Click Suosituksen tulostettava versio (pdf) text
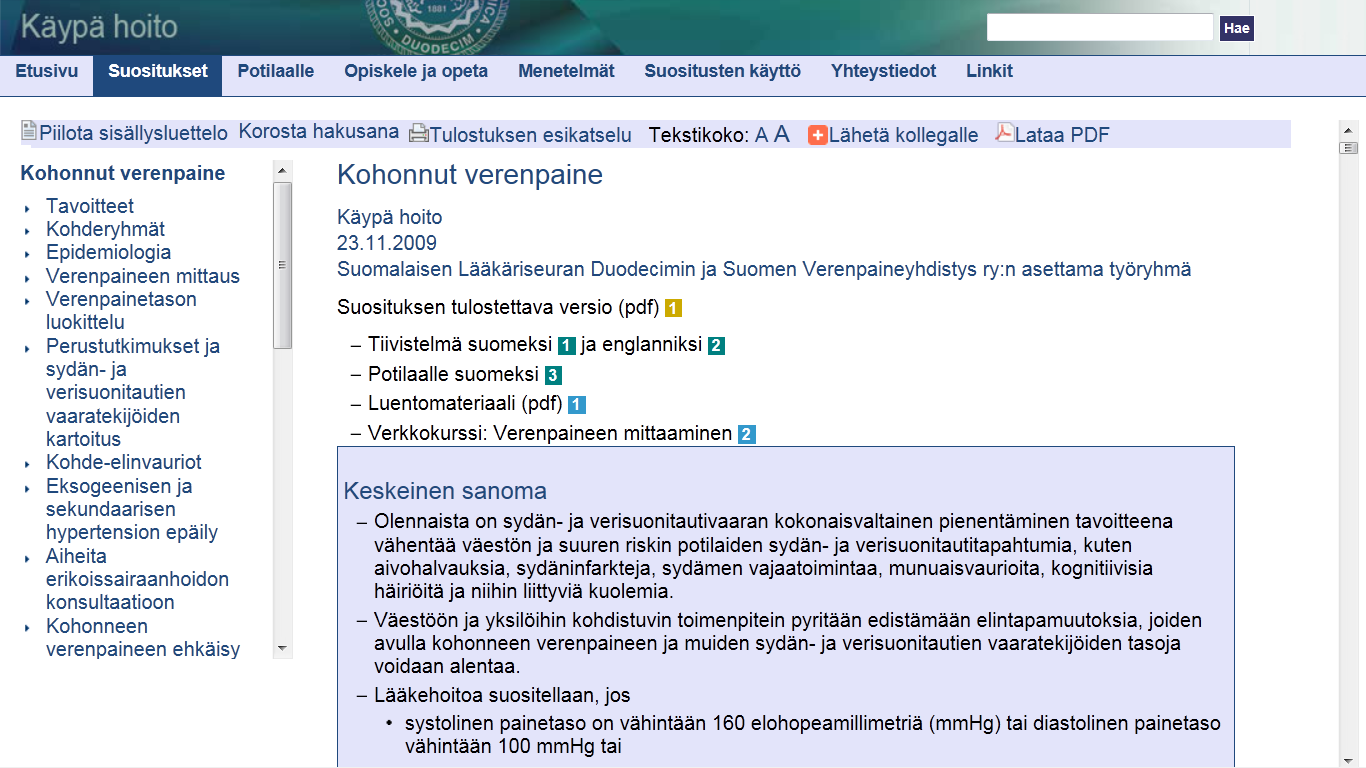This screenshot has width=1366, height=768. pyautogui.click(x=499, y=308)
